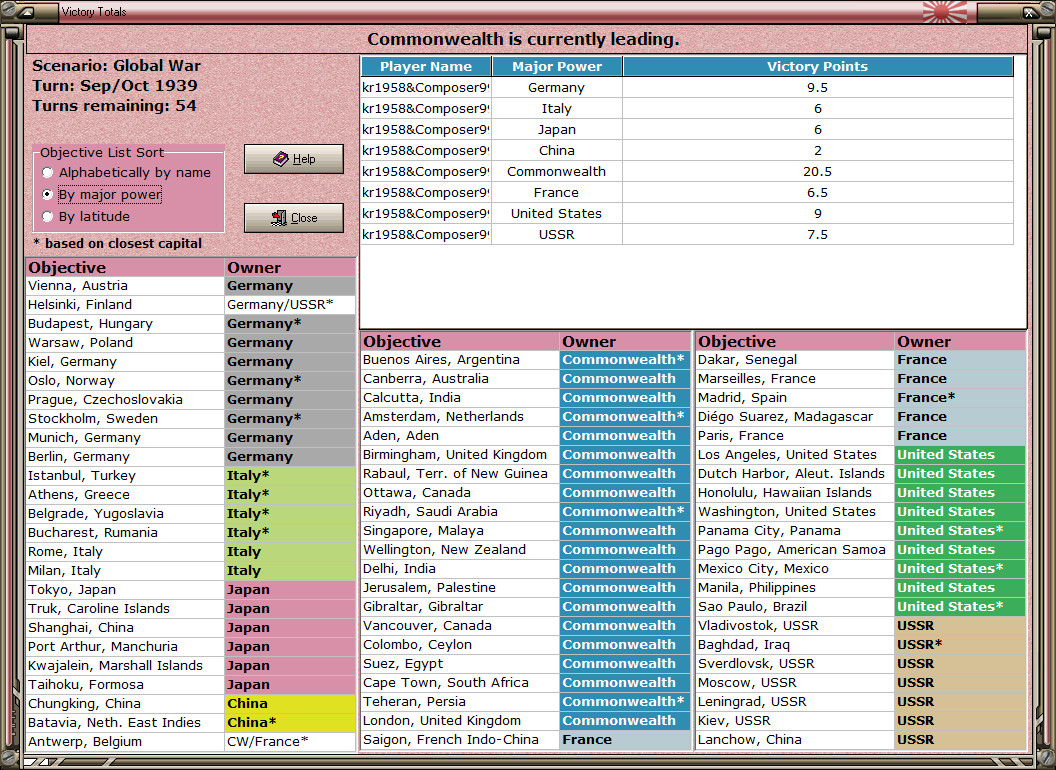The width and height of the screenshot is (1056, 770).
Task: Click the title bar close icon at top right
Action: 1030,11
